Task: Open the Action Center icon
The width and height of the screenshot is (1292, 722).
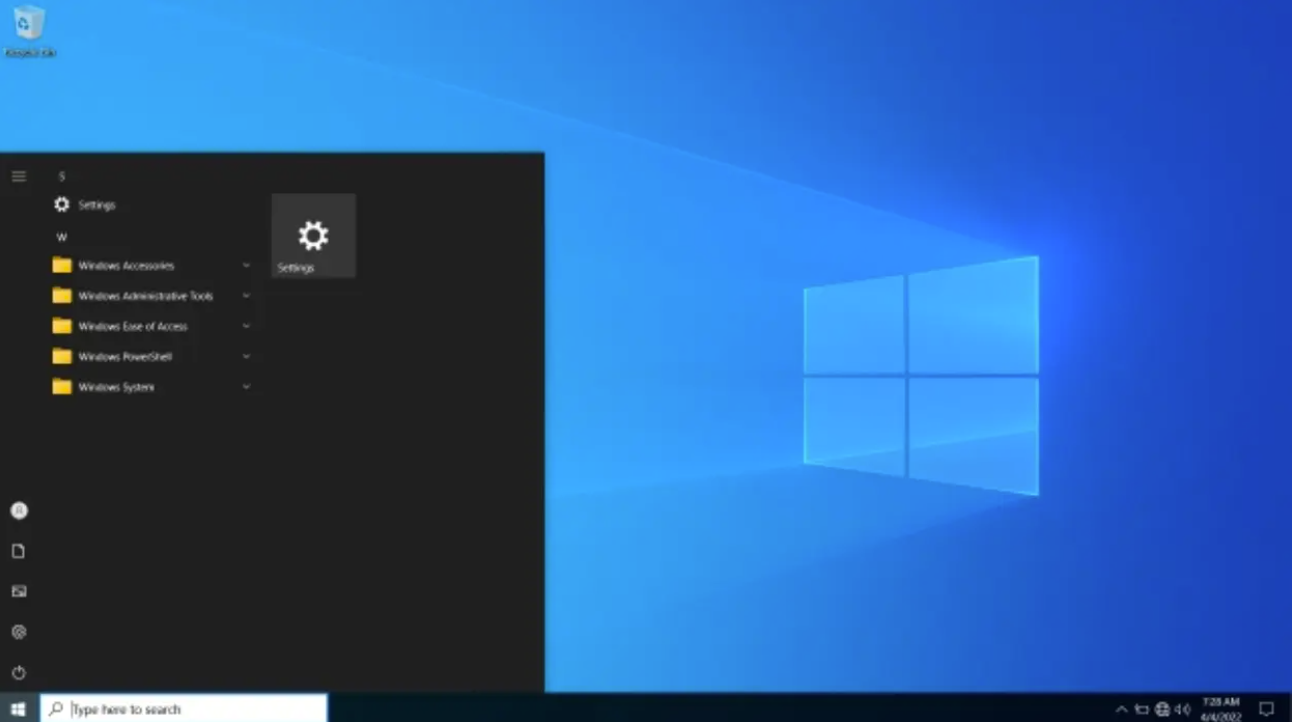Action: tap(1266, 708)
